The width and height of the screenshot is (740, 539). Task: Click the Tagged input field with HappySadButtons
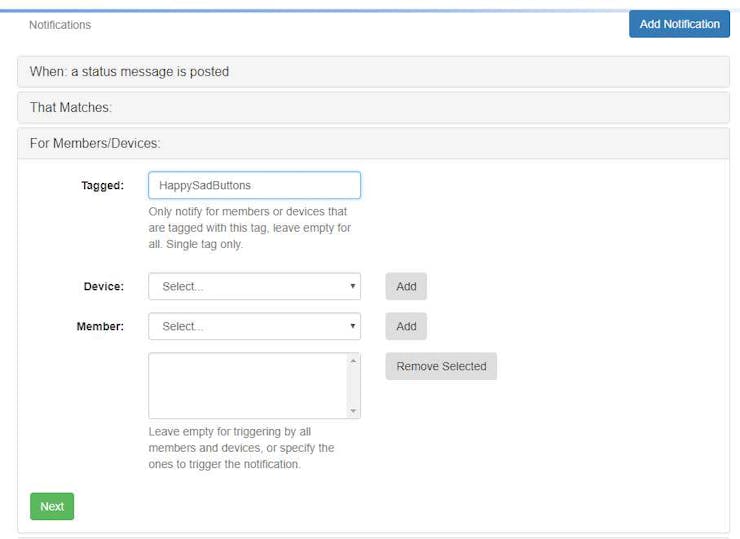(x=254, y=185)
